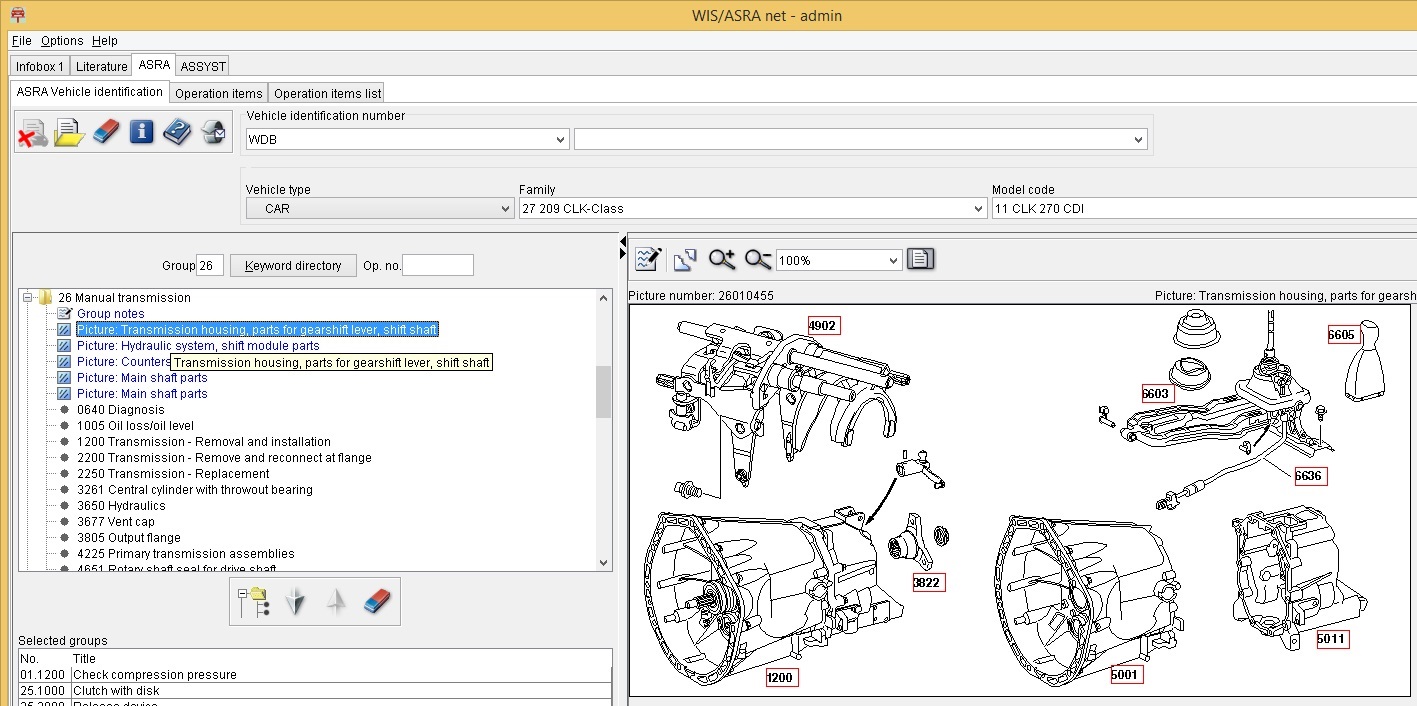Click the zoom in magnifier icon
This screenshot has height=706, width=1417.
pos(721,260)
